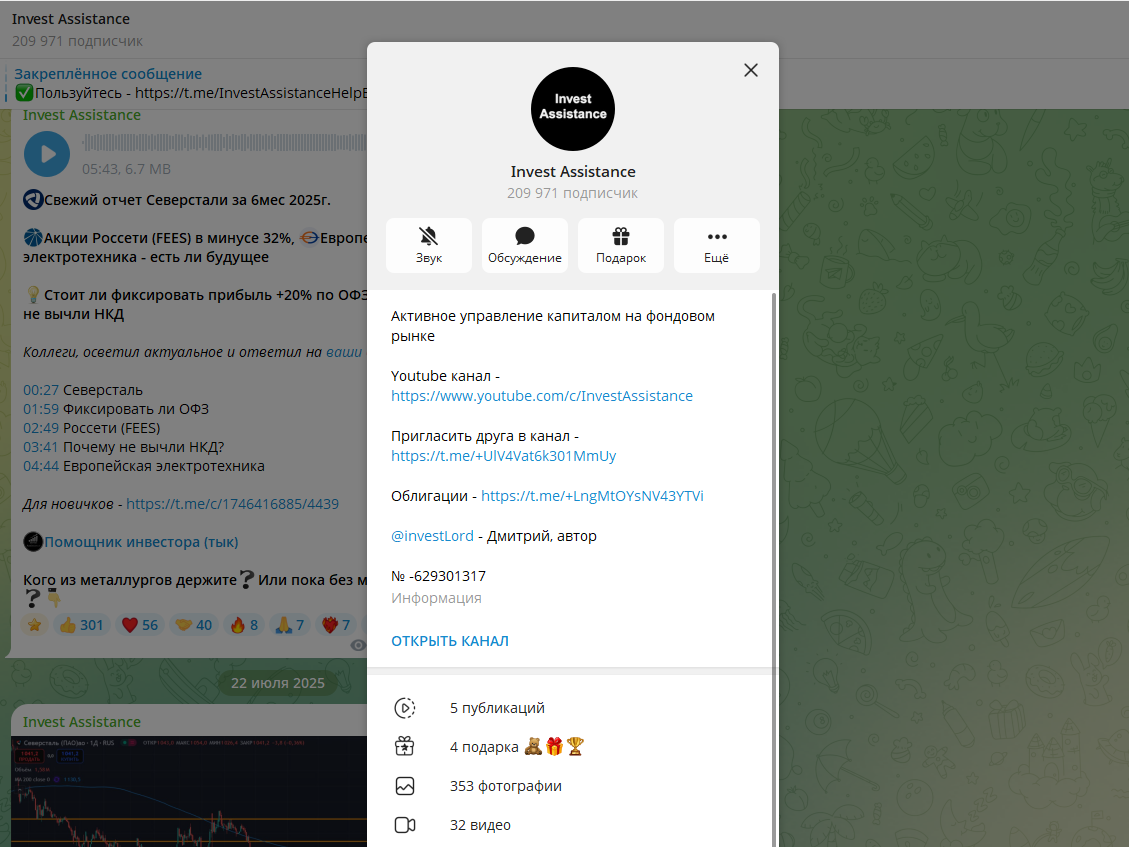Jump to timestamp 00:27 Северсталь
1129x847 pixels.
(x=41, y=390)
